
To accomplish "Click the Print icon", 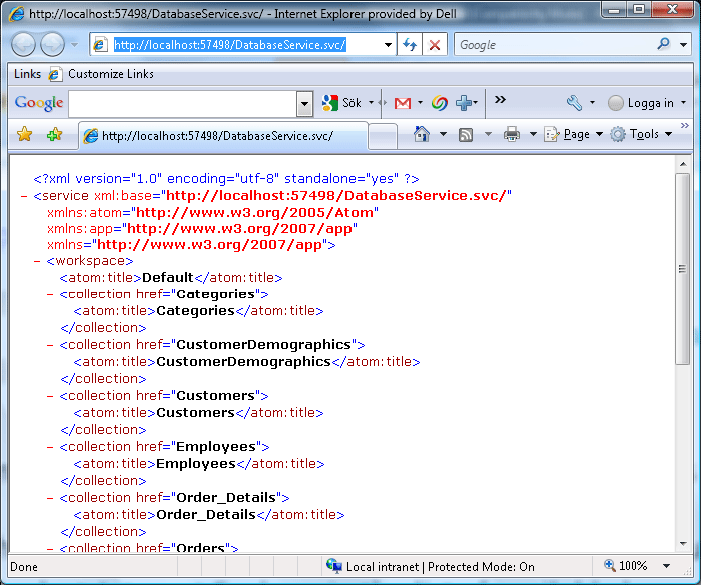I will coord(512,134).
